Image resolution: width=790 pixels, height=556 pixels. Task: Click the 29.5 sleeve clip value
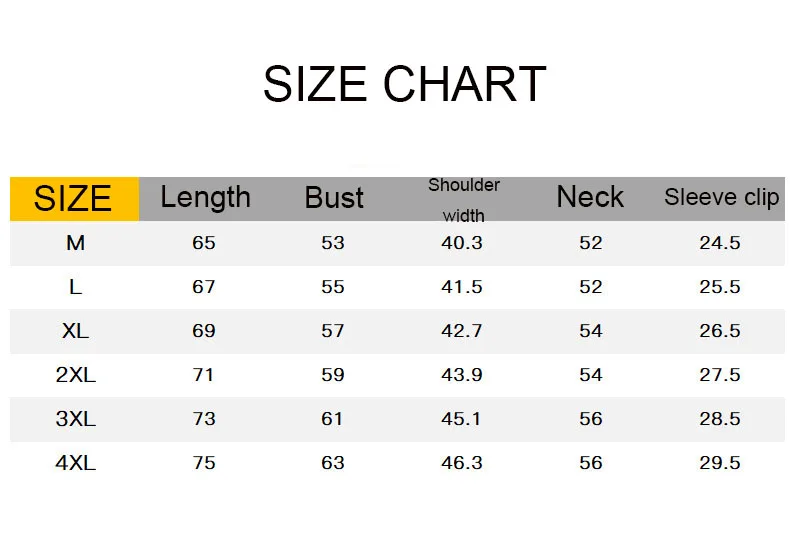(720, 463)
